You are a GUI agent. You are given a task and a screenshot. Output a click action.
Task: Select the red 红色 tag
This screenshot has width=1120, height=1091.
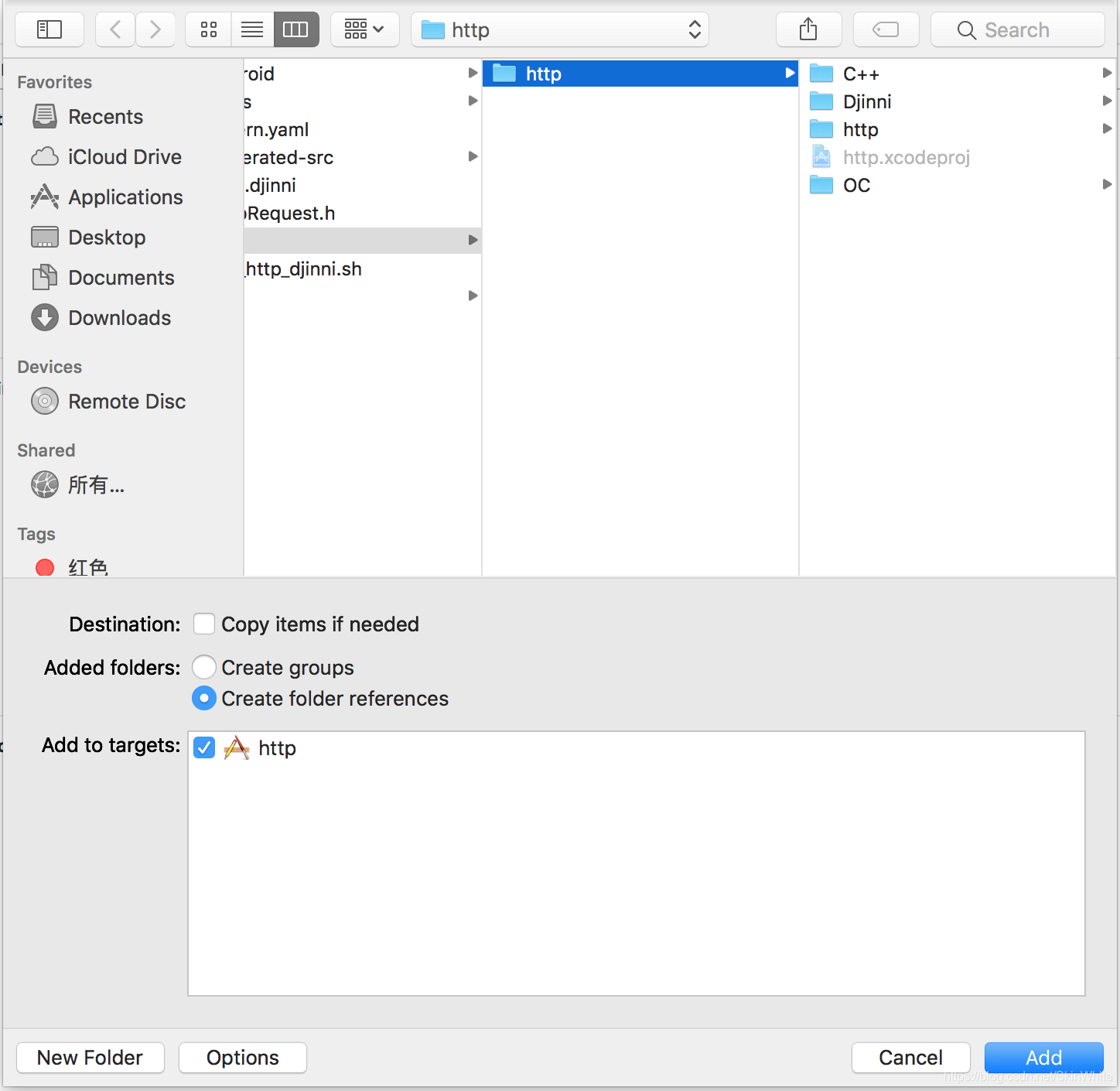(72, 567)
